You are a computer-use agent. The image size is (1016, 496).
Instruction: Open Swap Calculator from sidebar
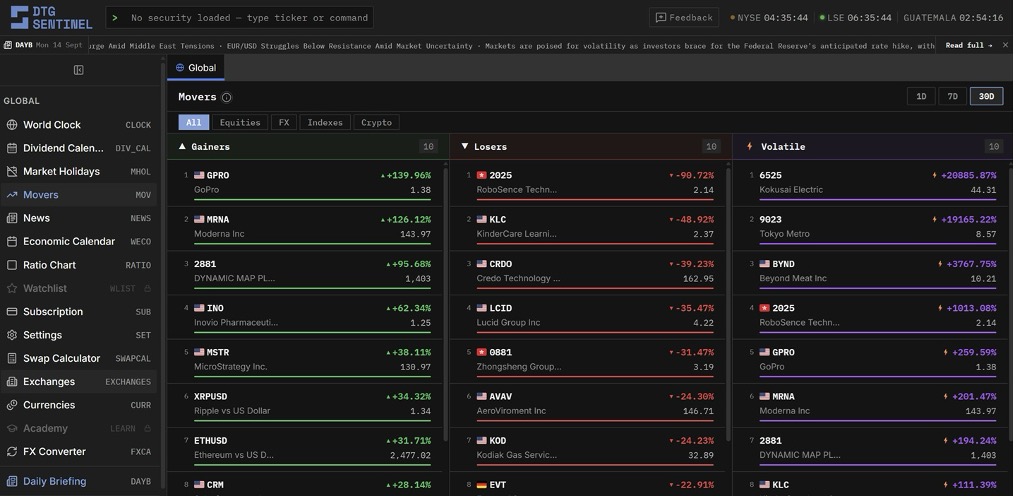(78, 358)
